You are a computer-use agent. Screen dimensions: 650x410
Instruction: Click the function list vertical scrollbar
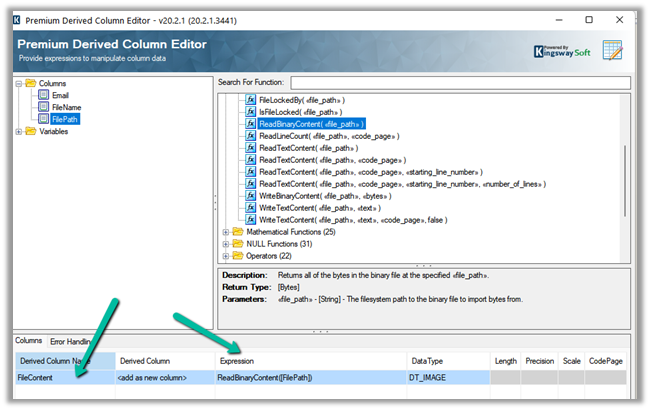tap(626, 170)
